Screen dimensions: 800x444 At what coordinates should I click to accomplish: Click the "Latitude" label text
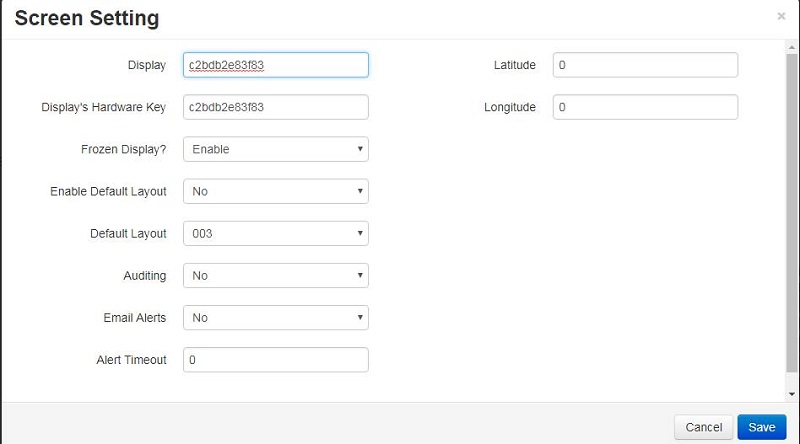point(515,65)
